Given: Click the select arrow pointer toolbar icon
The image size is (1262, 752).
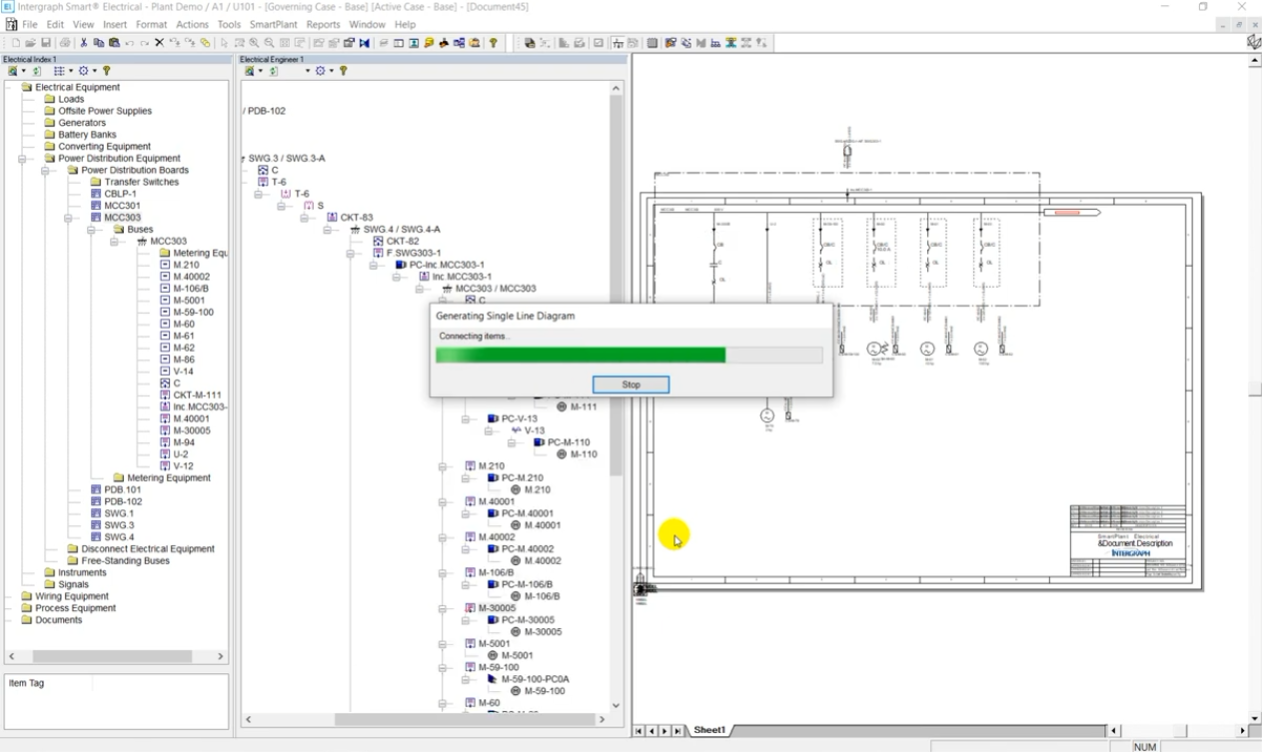Looking at the screenshot, I should [x=224, y=43].
